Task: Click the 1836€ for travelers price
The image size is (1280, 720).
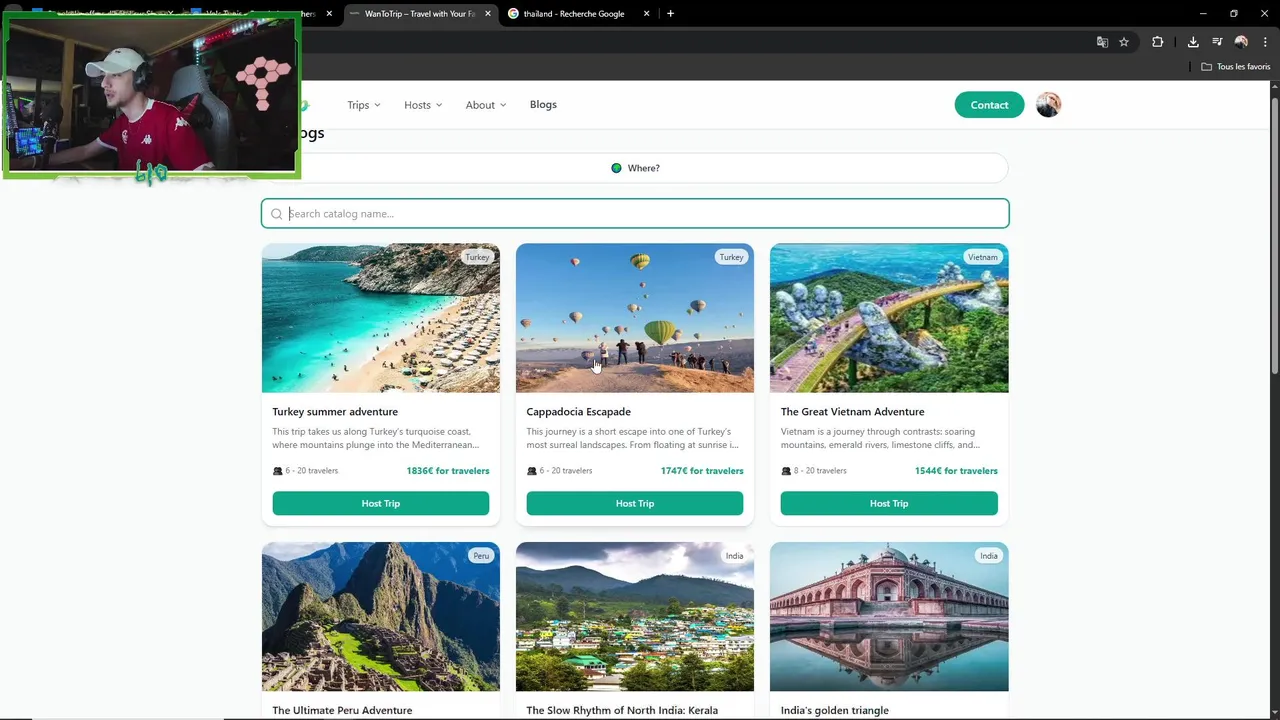Action: (x=448, y=471)
